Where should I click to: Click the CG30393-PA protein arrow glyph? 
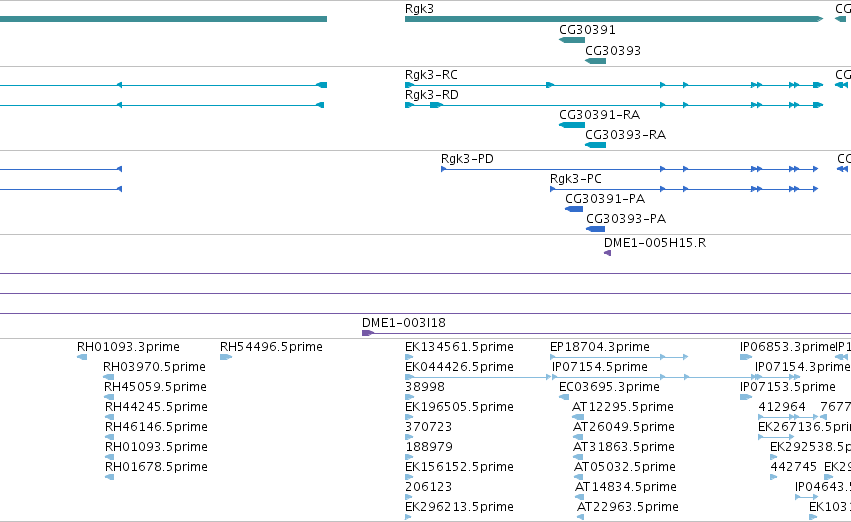tap(595, 229)
